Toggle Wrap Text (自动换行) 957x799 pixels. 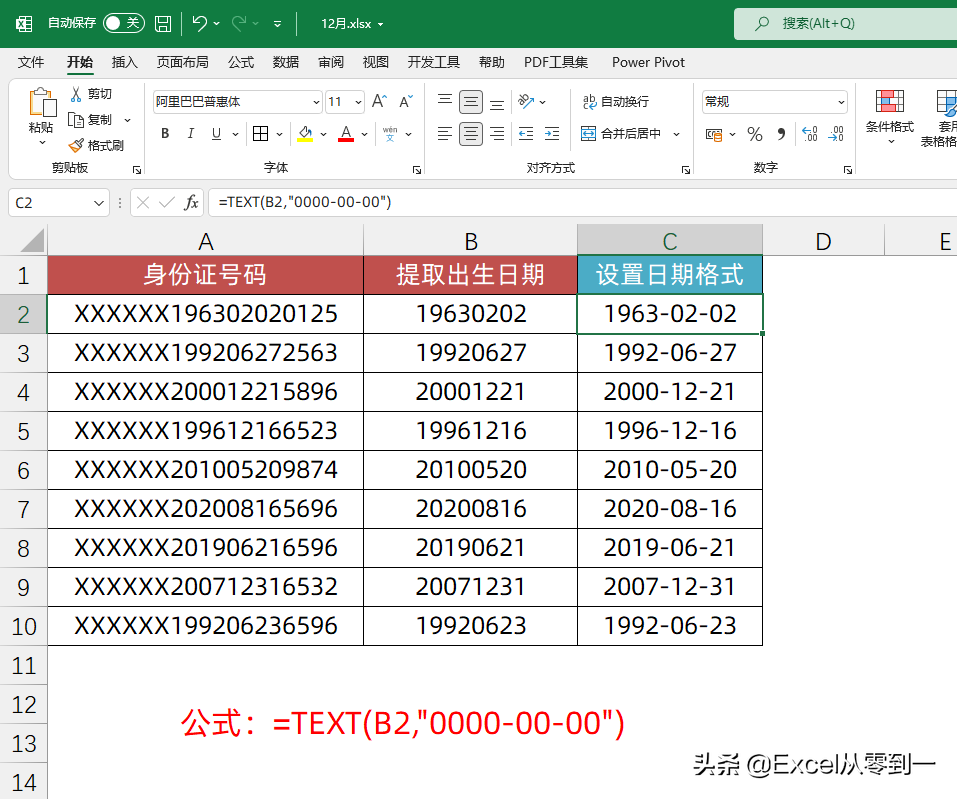tap(615, 101)
